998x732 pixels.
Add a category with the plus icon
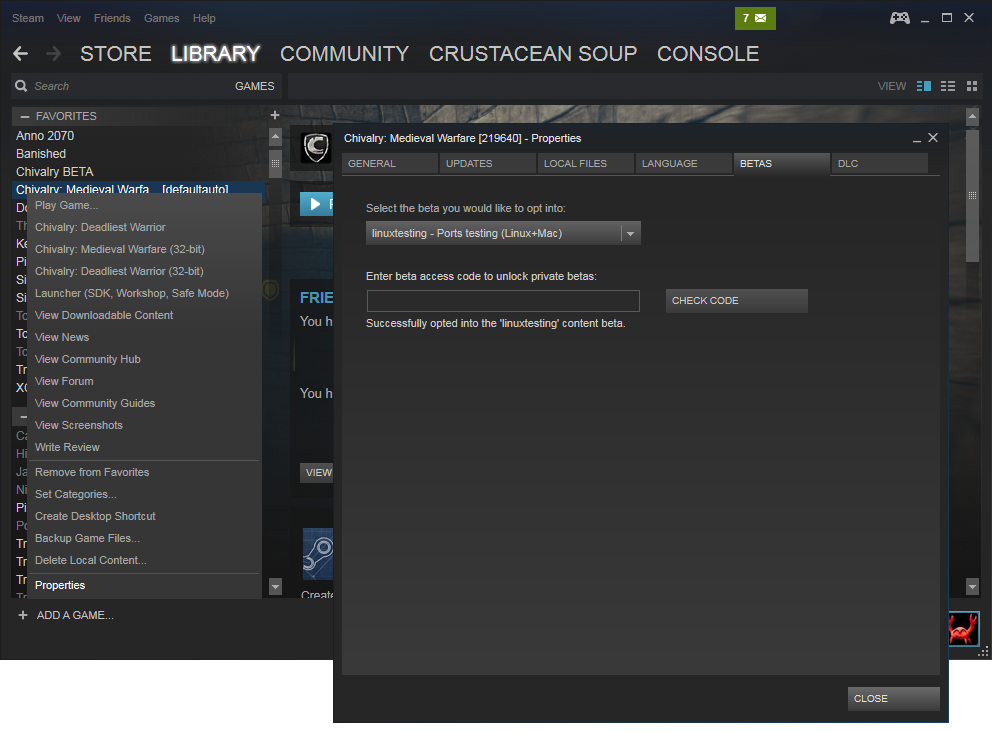pos(275,115)
